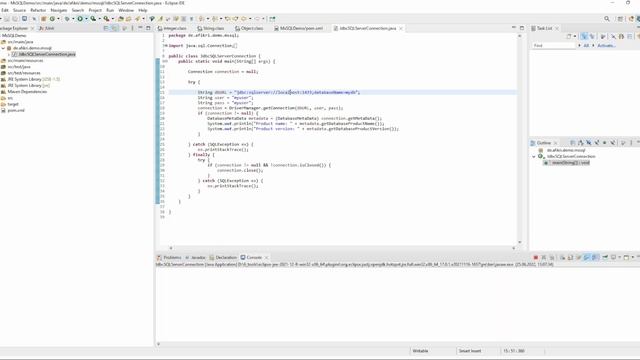The width and height of the screenshot is (640, 360).
Task: Open the Source menu
Action: tap(19, 10)
